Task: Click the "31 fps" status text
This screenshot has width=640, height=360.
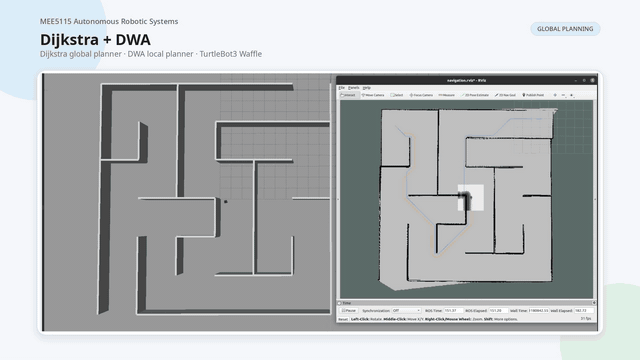Action: tap(585, 319)
